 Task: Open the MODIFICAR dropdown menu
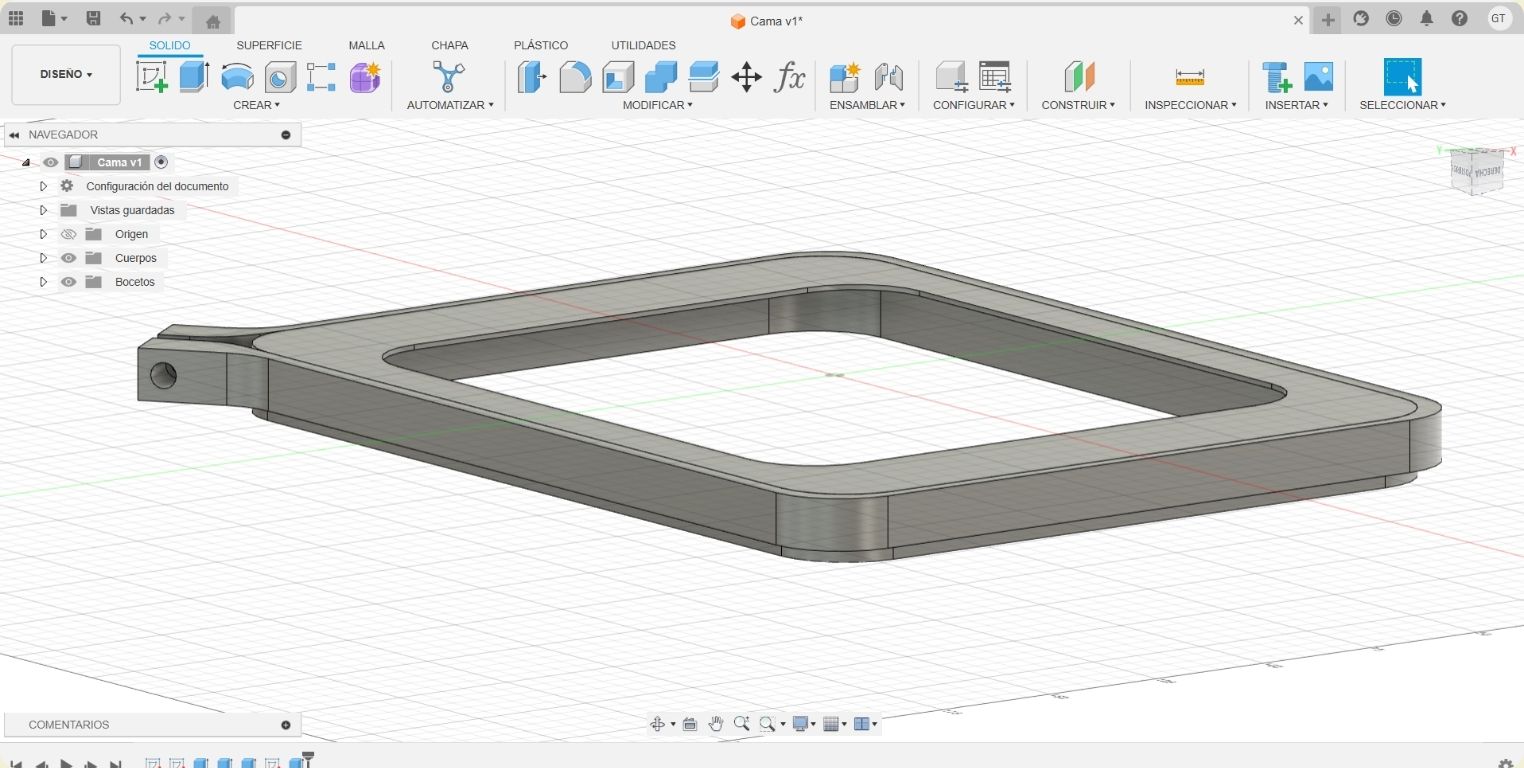coord(657,105)
